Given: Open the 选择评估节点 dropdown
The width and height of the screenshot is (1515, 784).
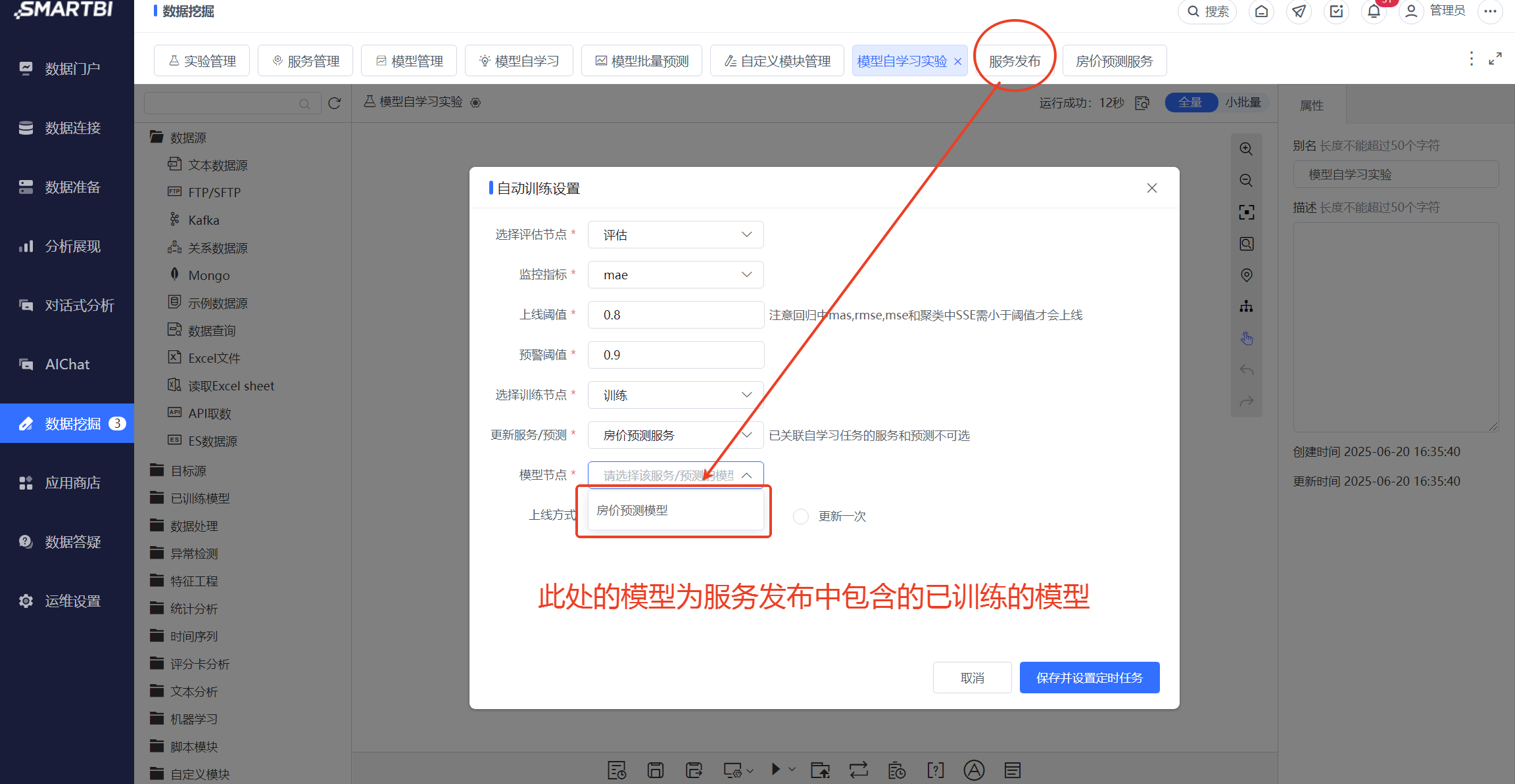Looking at the screenshot, I should coord(675,235).
